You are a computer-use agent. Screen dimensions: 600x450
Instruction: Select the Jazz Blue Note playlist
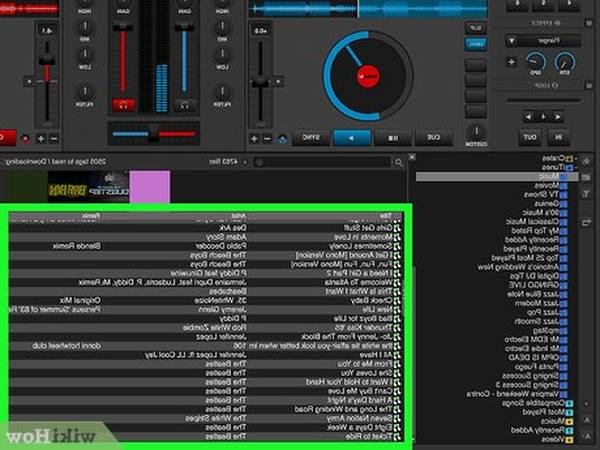click(537, 294)
